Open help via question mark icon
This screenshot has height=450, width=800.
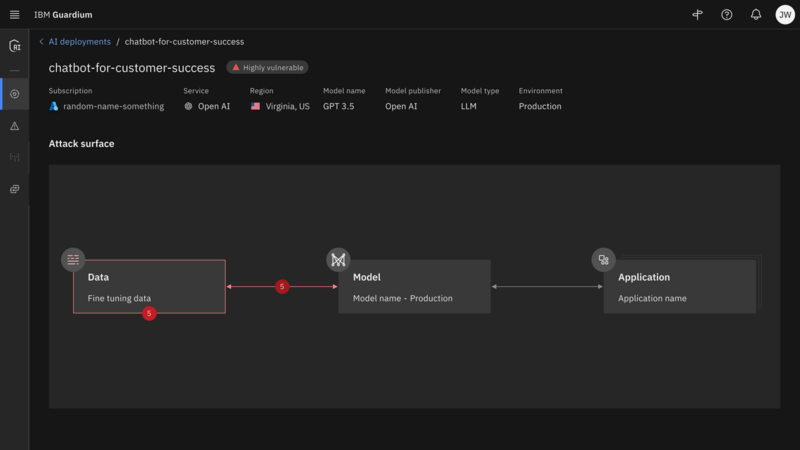(x=727, y=15)
